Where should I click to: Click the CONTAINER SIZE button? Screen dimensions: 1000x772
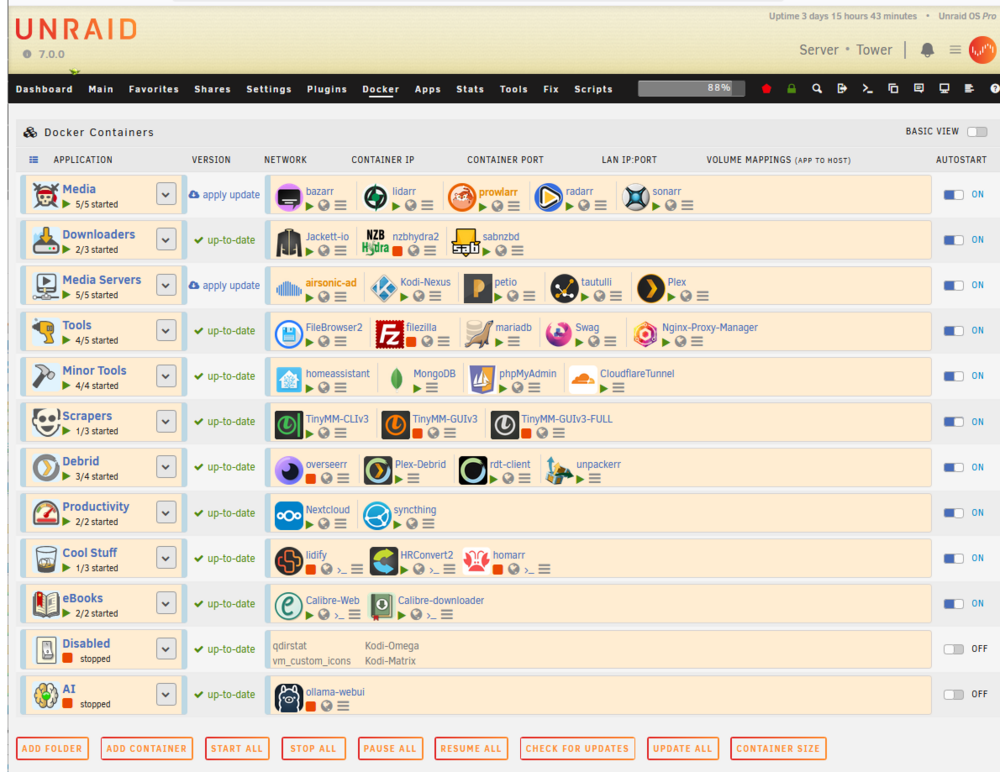coord(778,748)
